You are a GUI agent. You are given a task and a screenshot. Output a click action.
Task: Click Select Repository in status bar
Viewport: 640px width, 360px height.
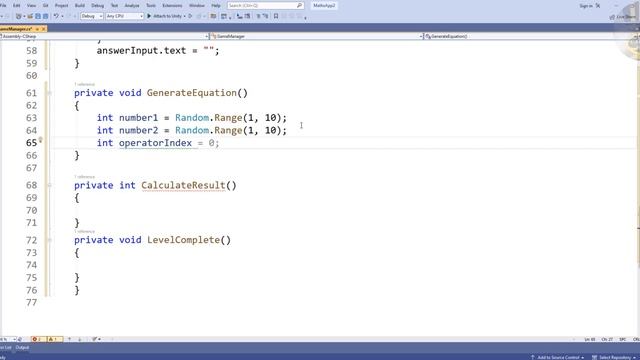click(x=615, y=357)
